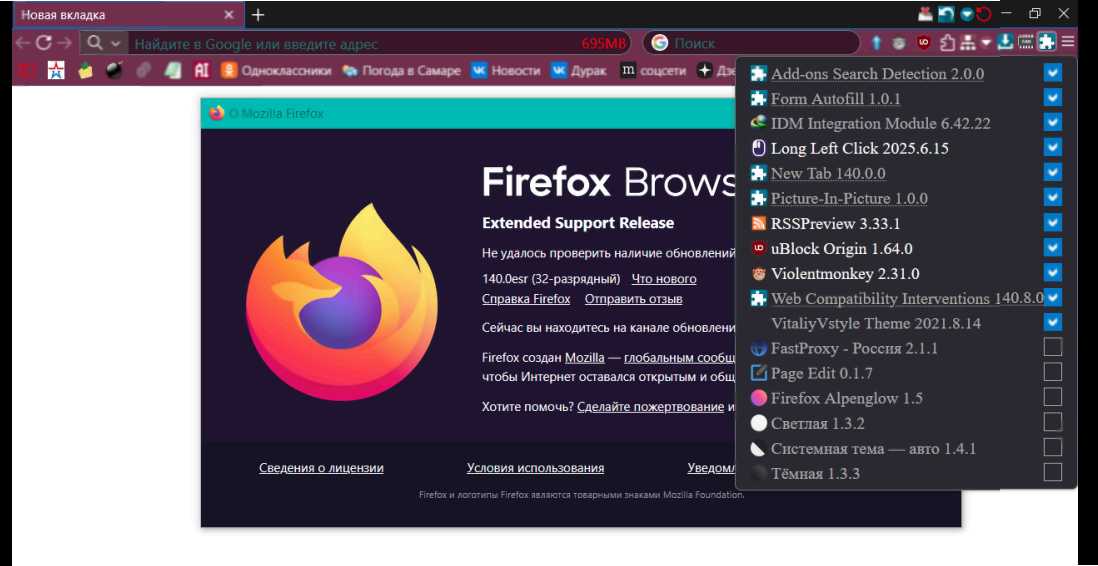Follow the Mozilla link in about dialog
This screenshot has width=1098, height=566.
[585, 358]
